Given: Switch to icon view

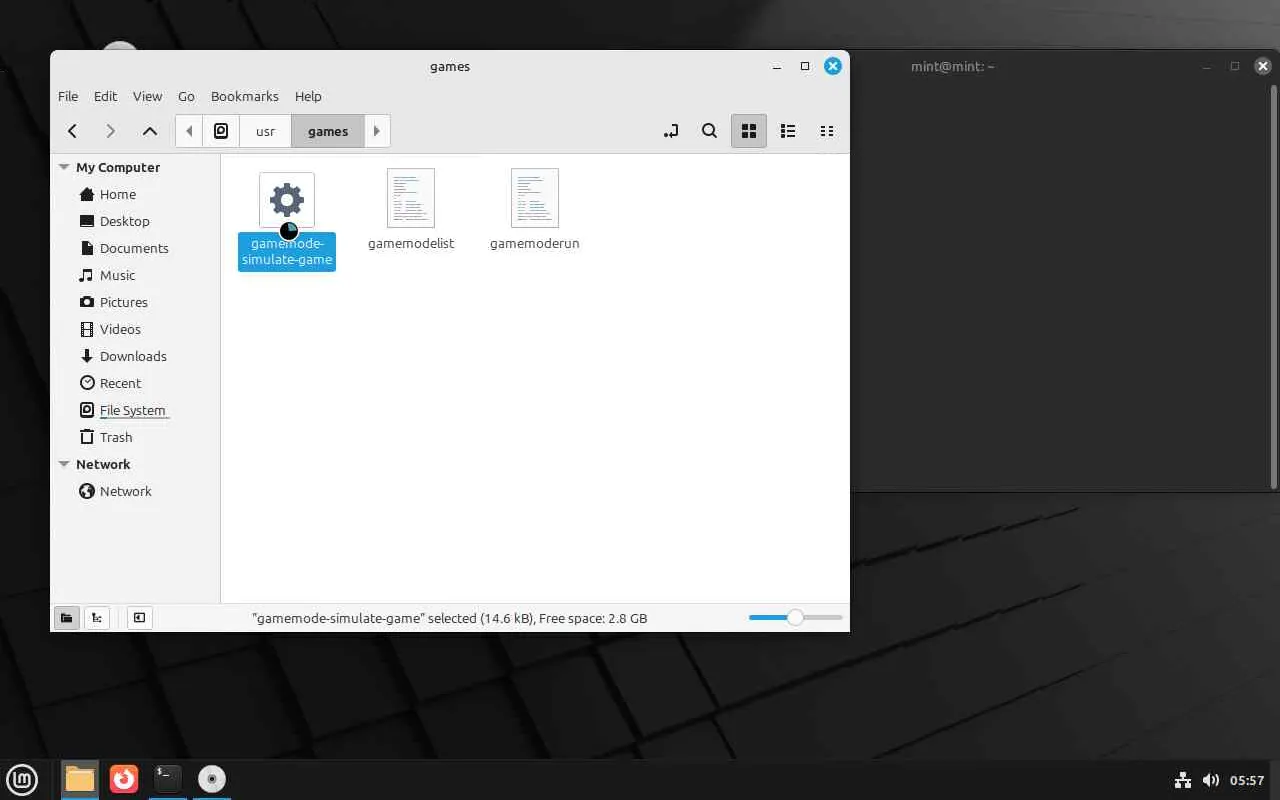Looking at the screenshot, I should pos(749,131).
